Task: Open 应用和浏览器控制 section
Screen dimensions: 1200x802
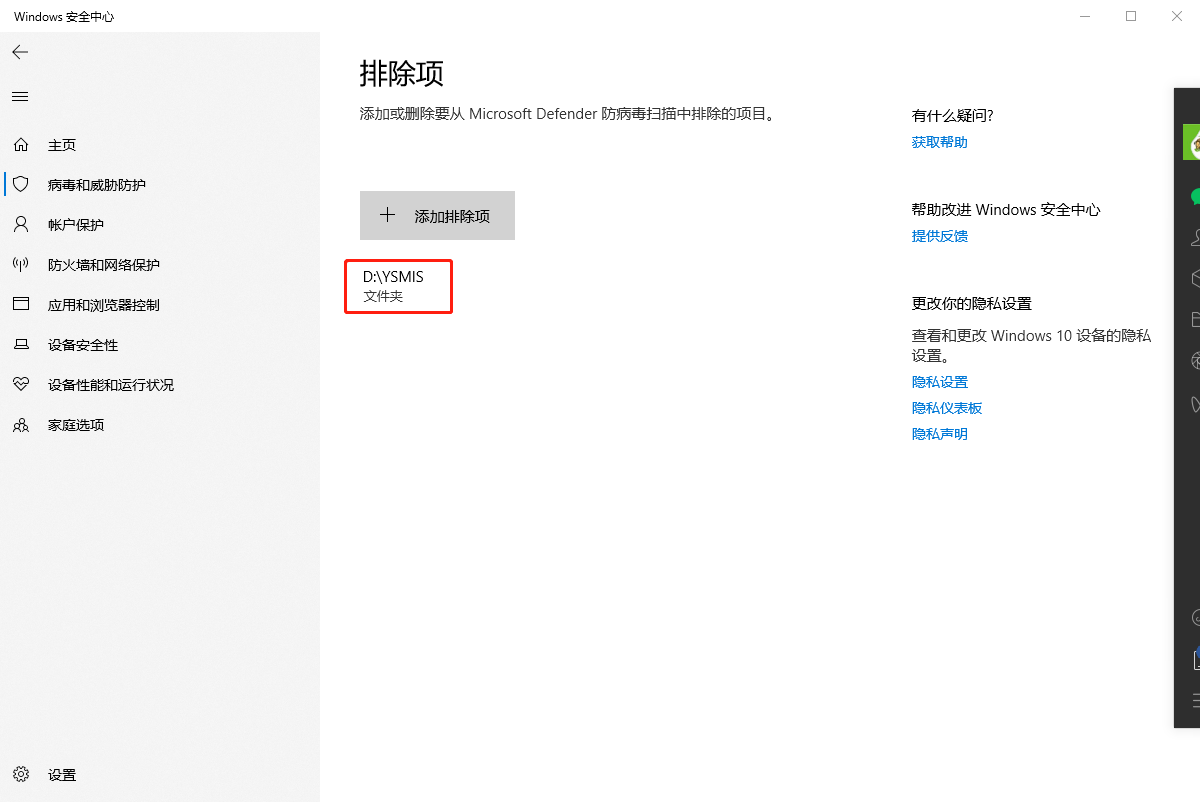Action: pyautogui.click(x=160, y=305)
